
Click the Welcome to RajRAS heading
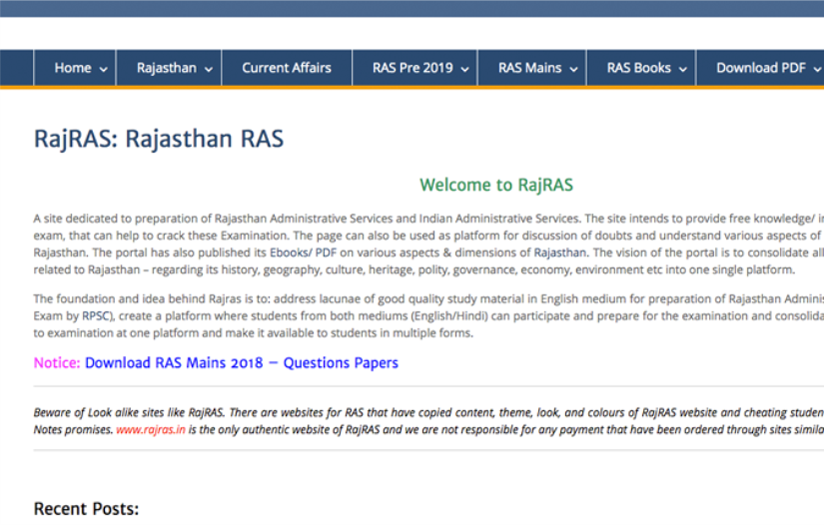tap(496, 185)
